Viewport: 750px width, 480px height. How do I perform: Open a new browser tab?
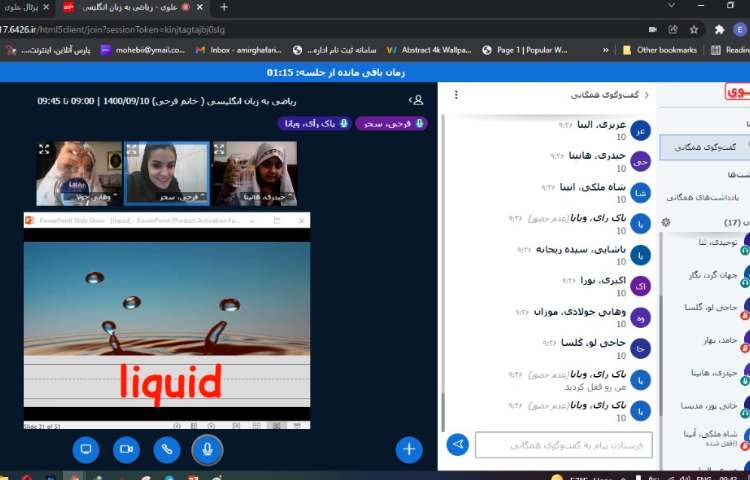click(224, 7)
